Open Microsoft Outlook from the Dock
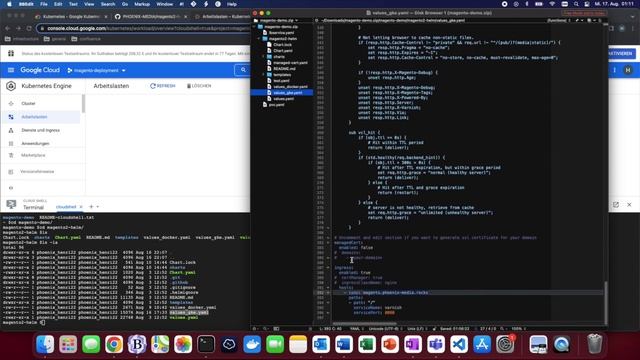This screenshot has width=640, height=360. tap(321, 344)
